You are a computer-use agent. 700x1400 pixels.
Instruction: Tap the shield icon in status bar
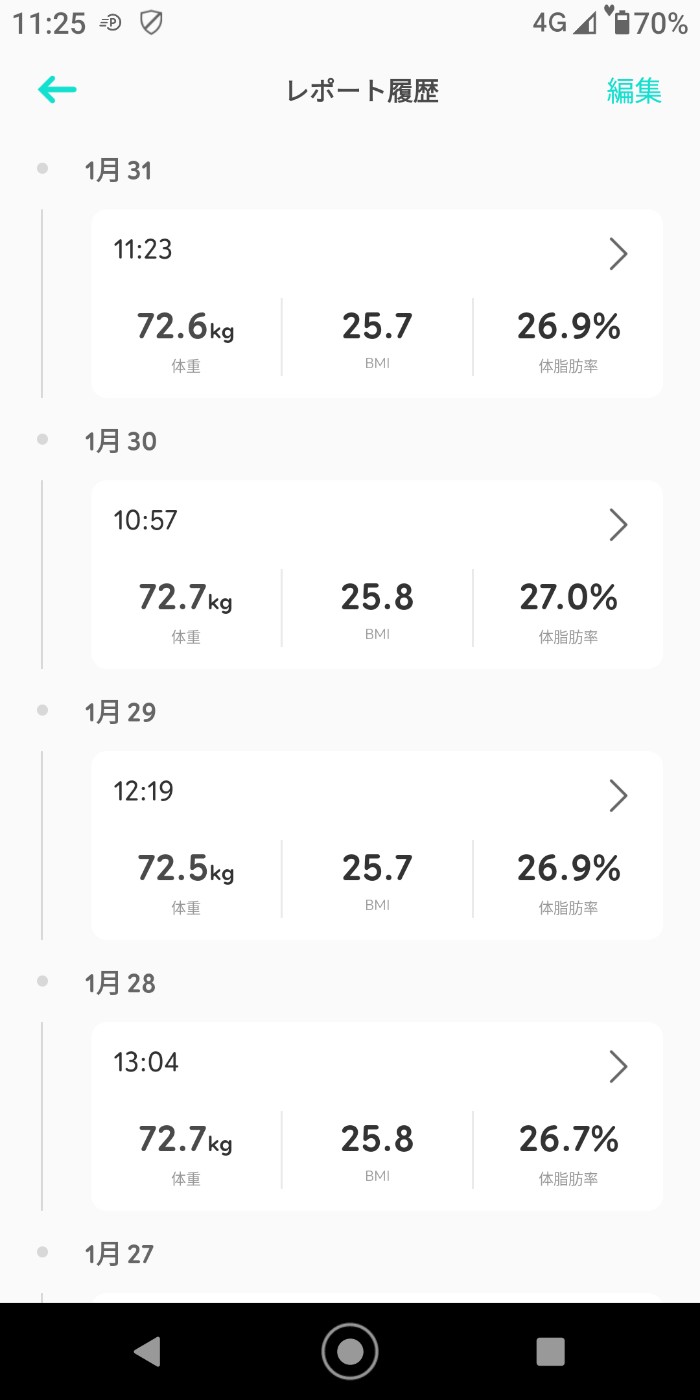click(151, 22)
